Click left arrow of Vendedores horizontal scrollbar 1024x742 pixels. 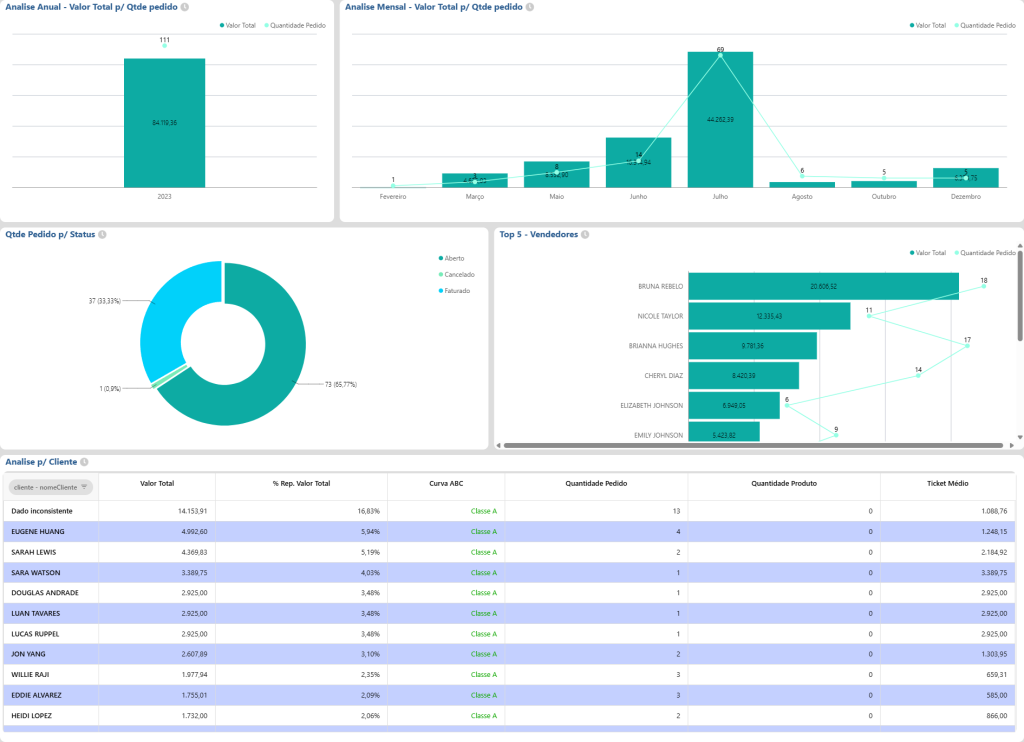tap(500, 443)
